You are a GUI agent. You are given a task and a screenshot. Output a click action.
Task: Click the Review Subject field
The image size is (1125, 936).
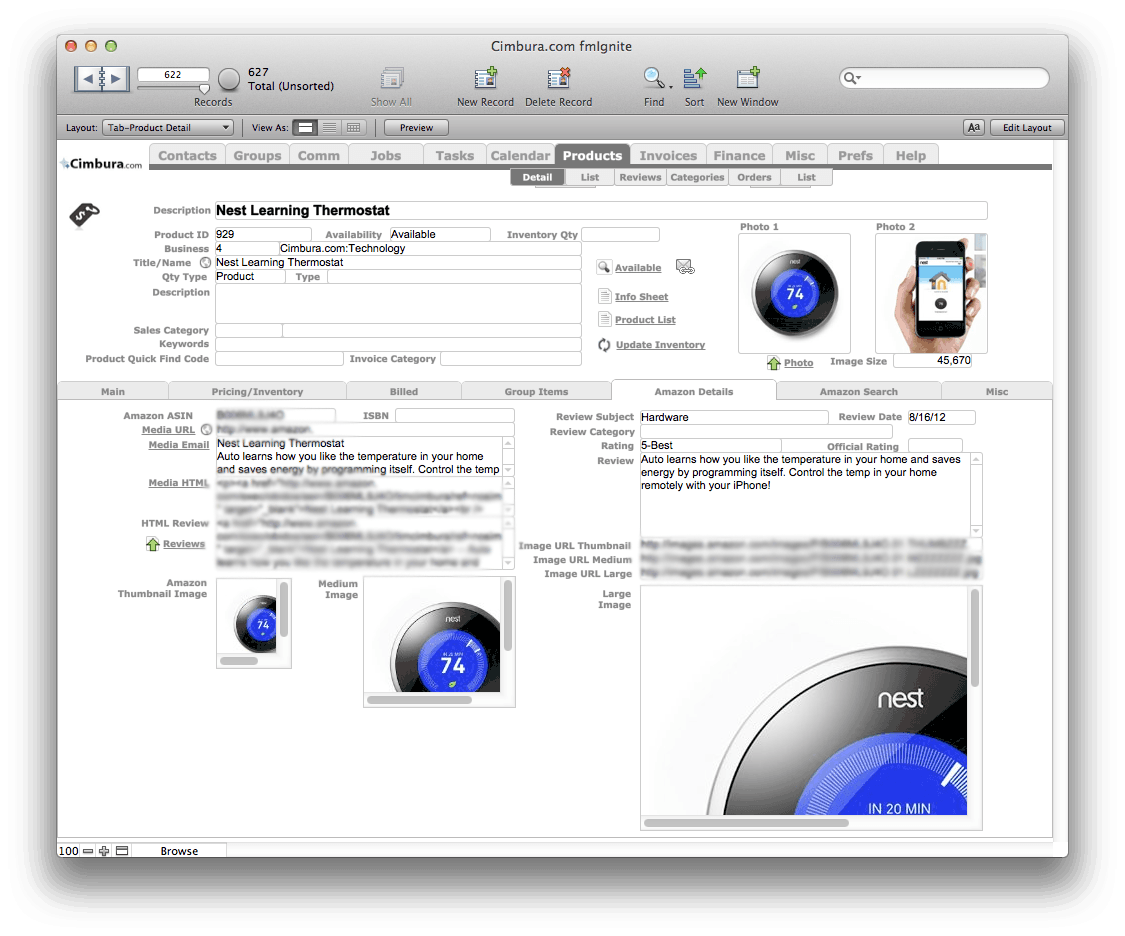pyautogui.click(x=734, y=417)
